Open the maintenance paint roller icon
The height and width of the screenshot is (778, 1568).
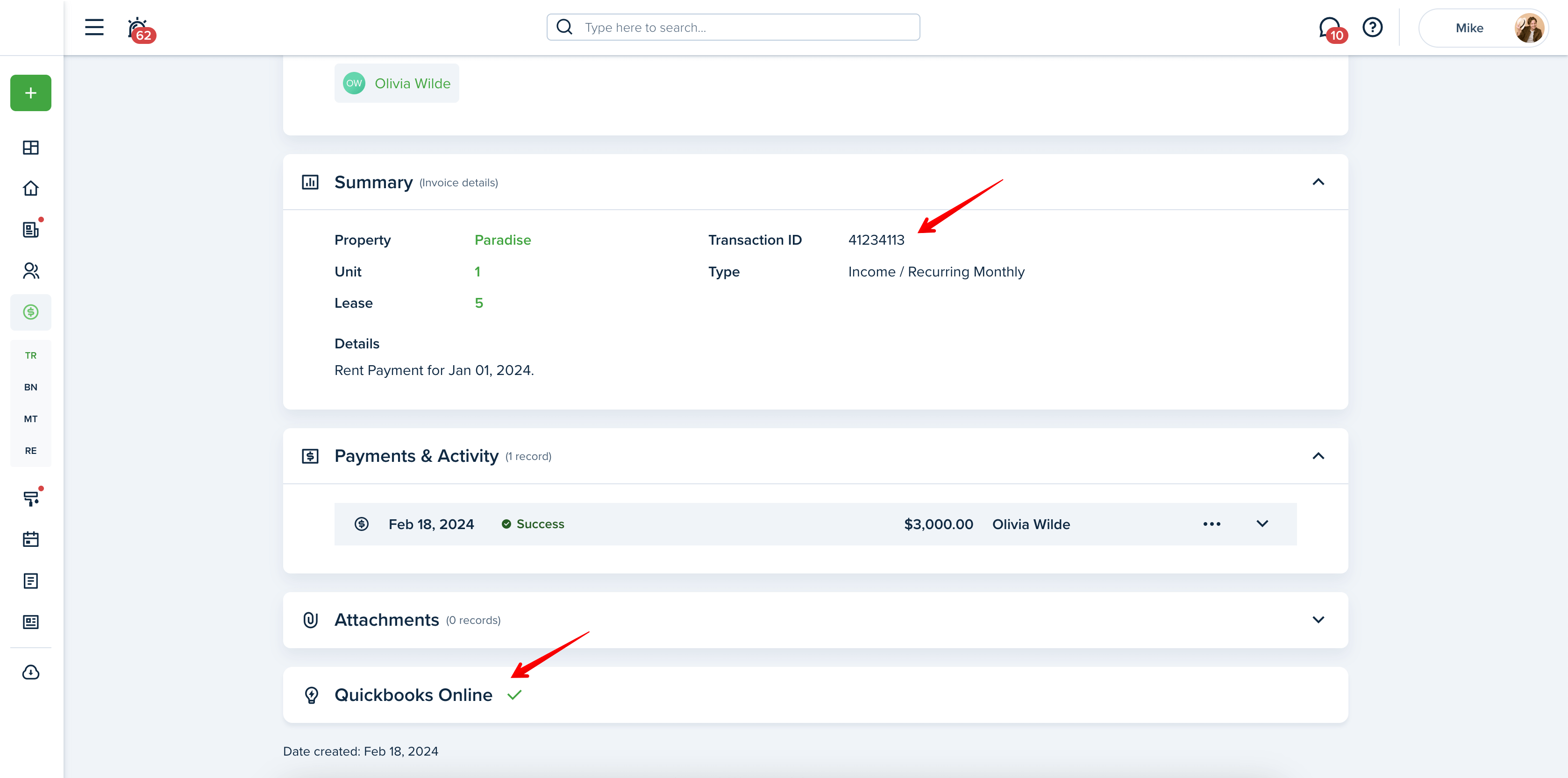(x=31, y=498)
